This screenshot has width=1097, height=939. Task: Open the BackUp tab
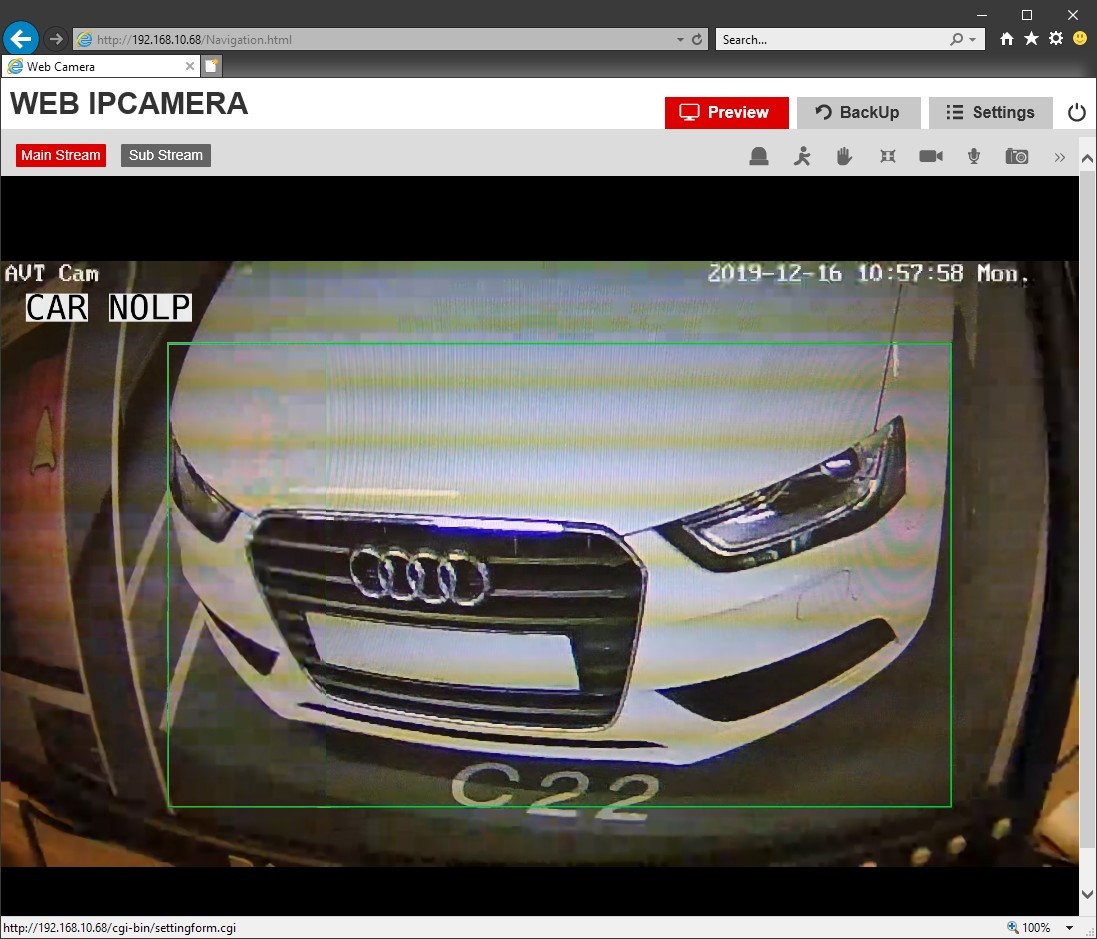click(x=858, y=113)
